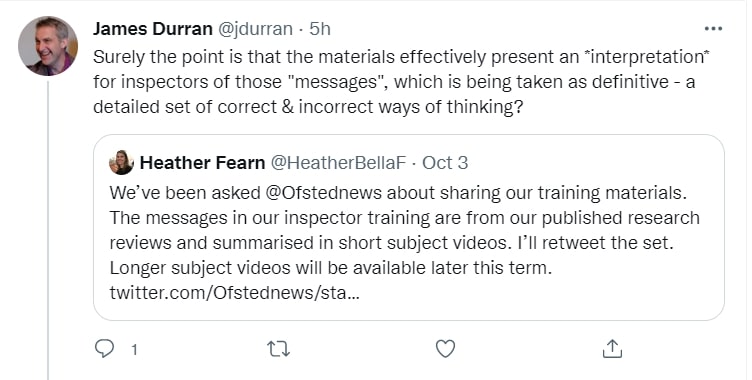752x380 pixels.
Task: Click Heather Fearn's small avatar
Action: tap(121, 162)
